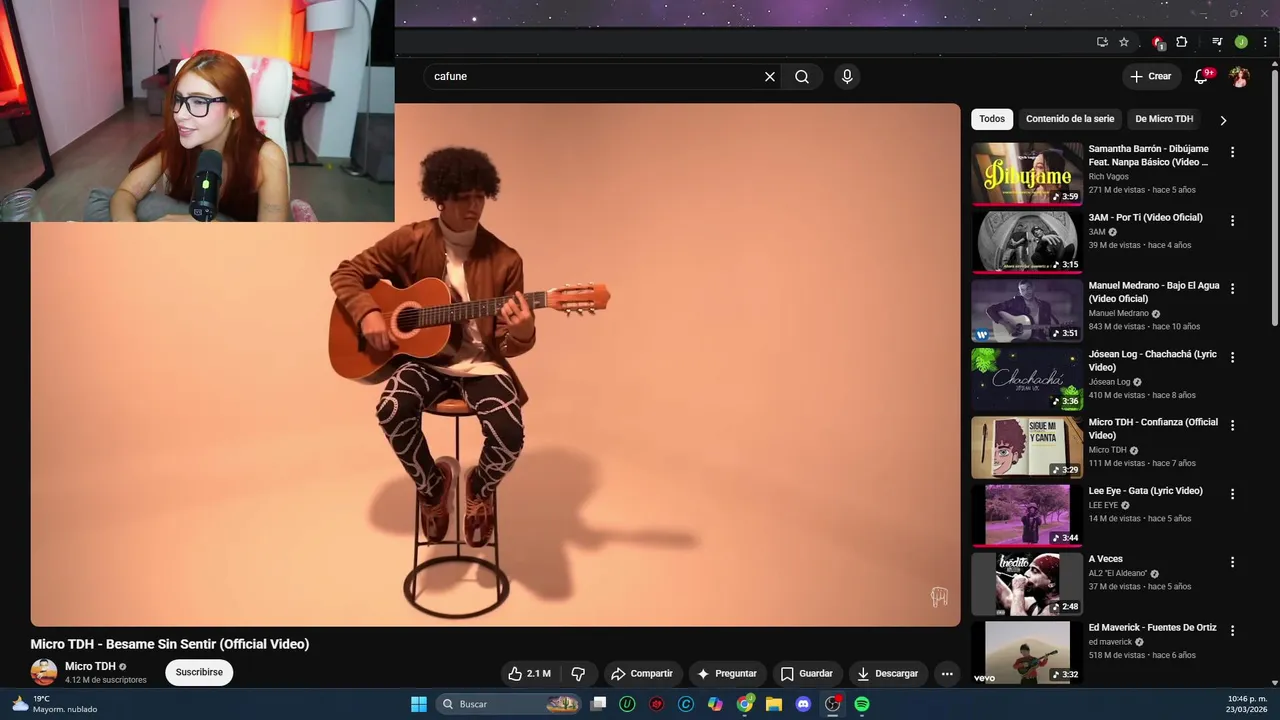
Task: Open YouTube notifications bell
Action: 1203,76
